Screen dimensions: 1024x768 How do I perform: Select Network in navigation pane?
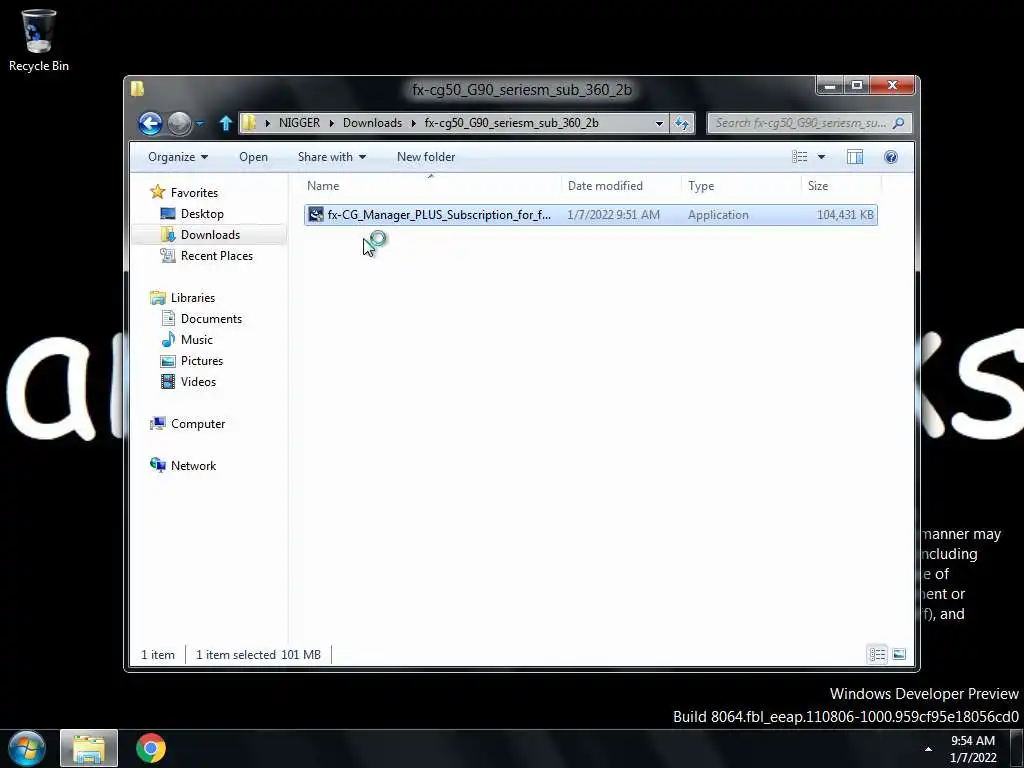193,466
